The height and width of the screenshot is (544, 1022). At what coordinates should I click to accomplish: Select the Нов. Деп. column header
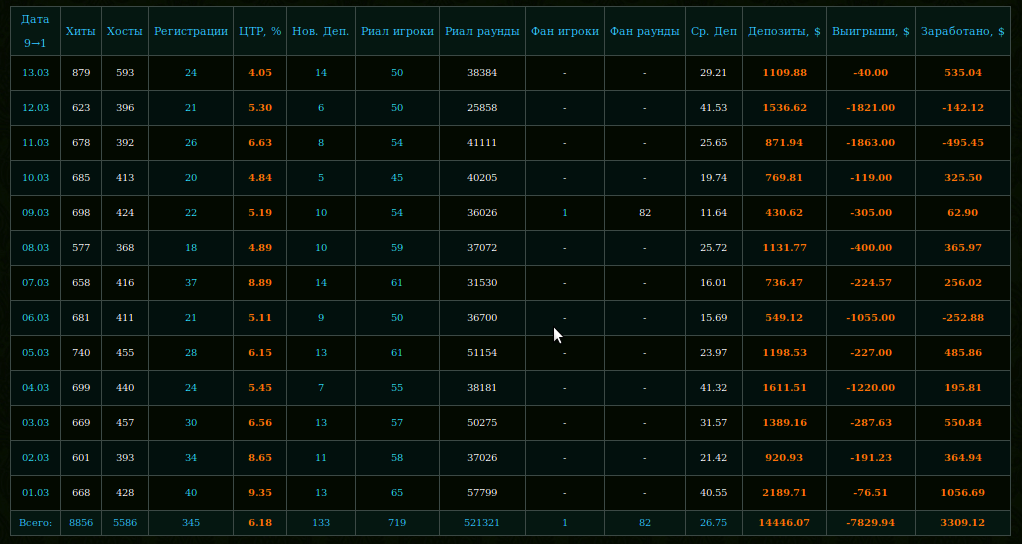(321, 31)
